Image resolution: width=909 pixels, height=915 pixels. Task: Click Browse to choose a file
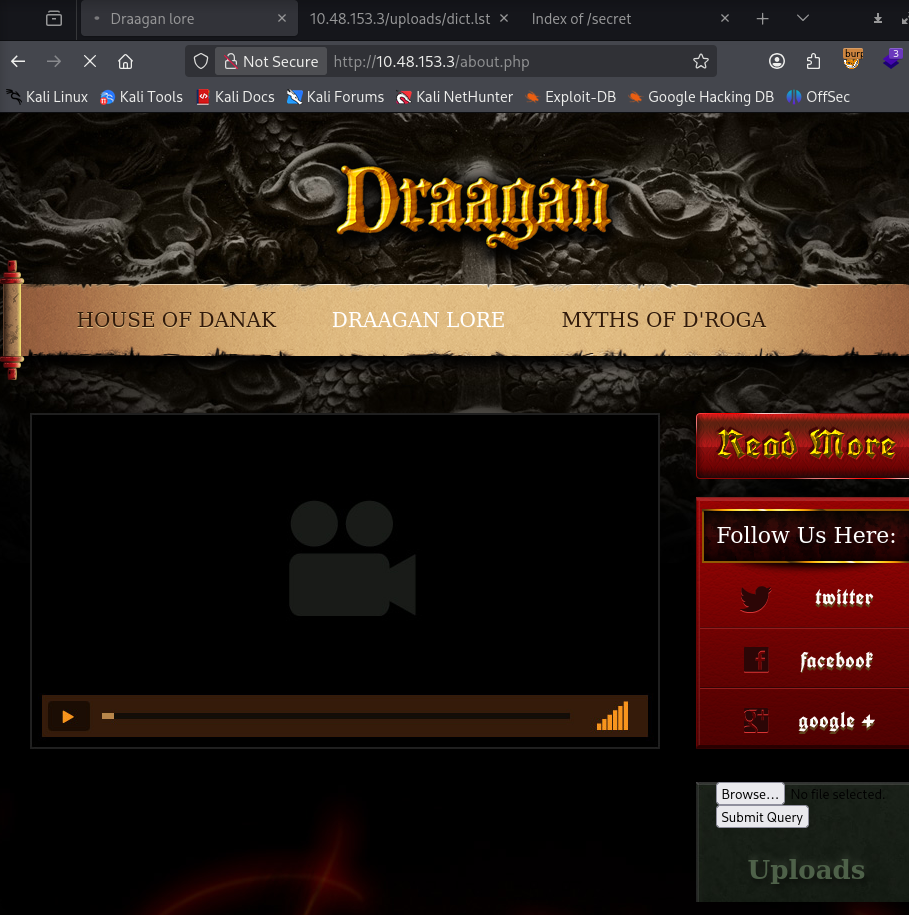coord(750,794)
